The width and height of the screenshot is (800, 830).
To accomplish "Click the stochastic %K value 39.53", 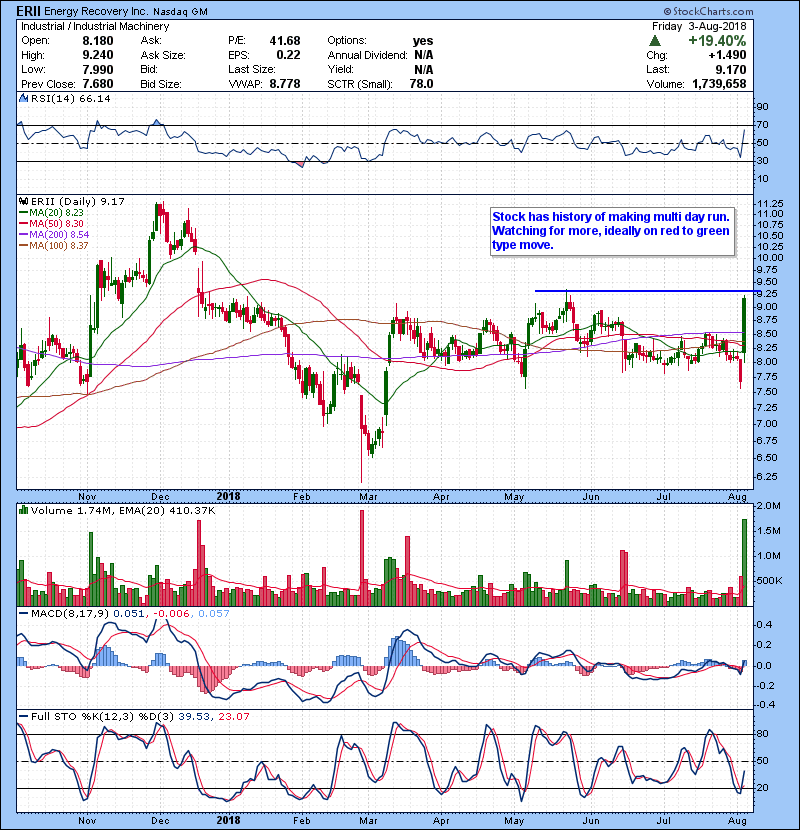I will 192,717.
